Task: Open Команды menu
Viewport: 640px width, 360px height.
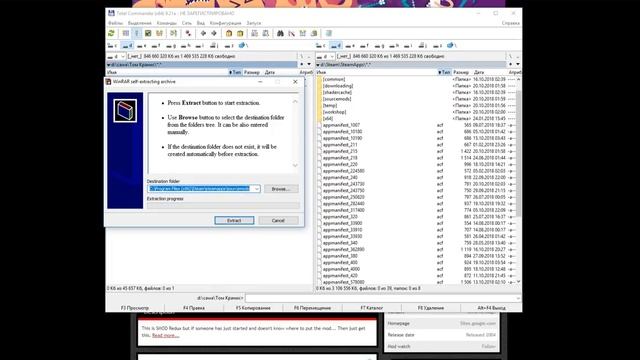Action: pyautogui.click(x=167, y=23)
